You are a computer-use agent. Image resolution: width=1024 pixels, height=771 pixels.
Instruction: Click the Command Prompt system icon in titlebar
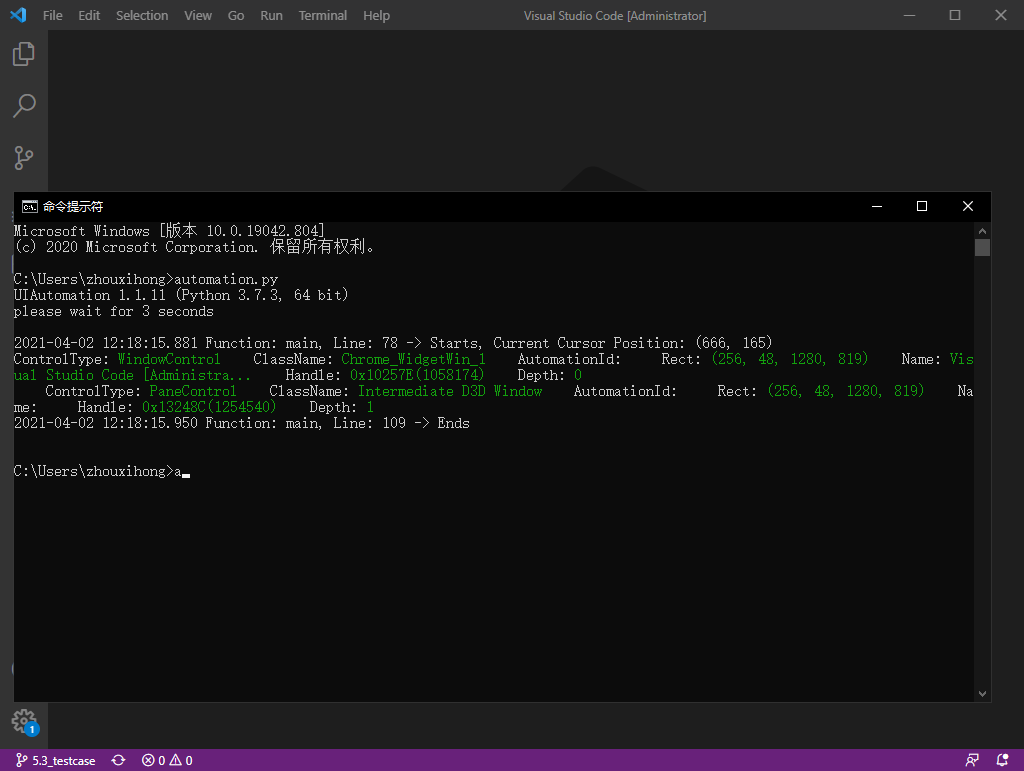point(28,206)
